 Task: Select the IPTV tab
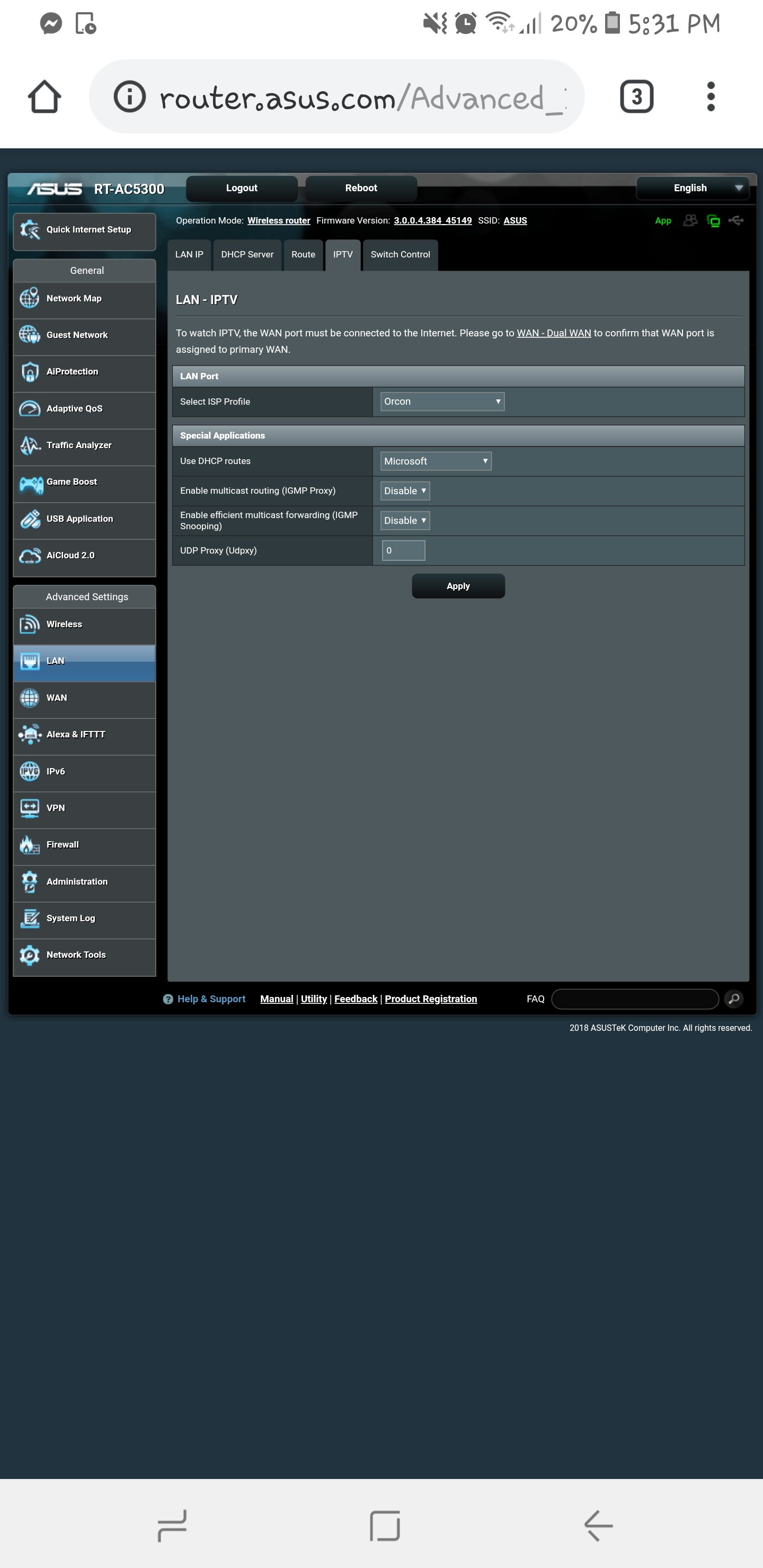tap(343, 254)
